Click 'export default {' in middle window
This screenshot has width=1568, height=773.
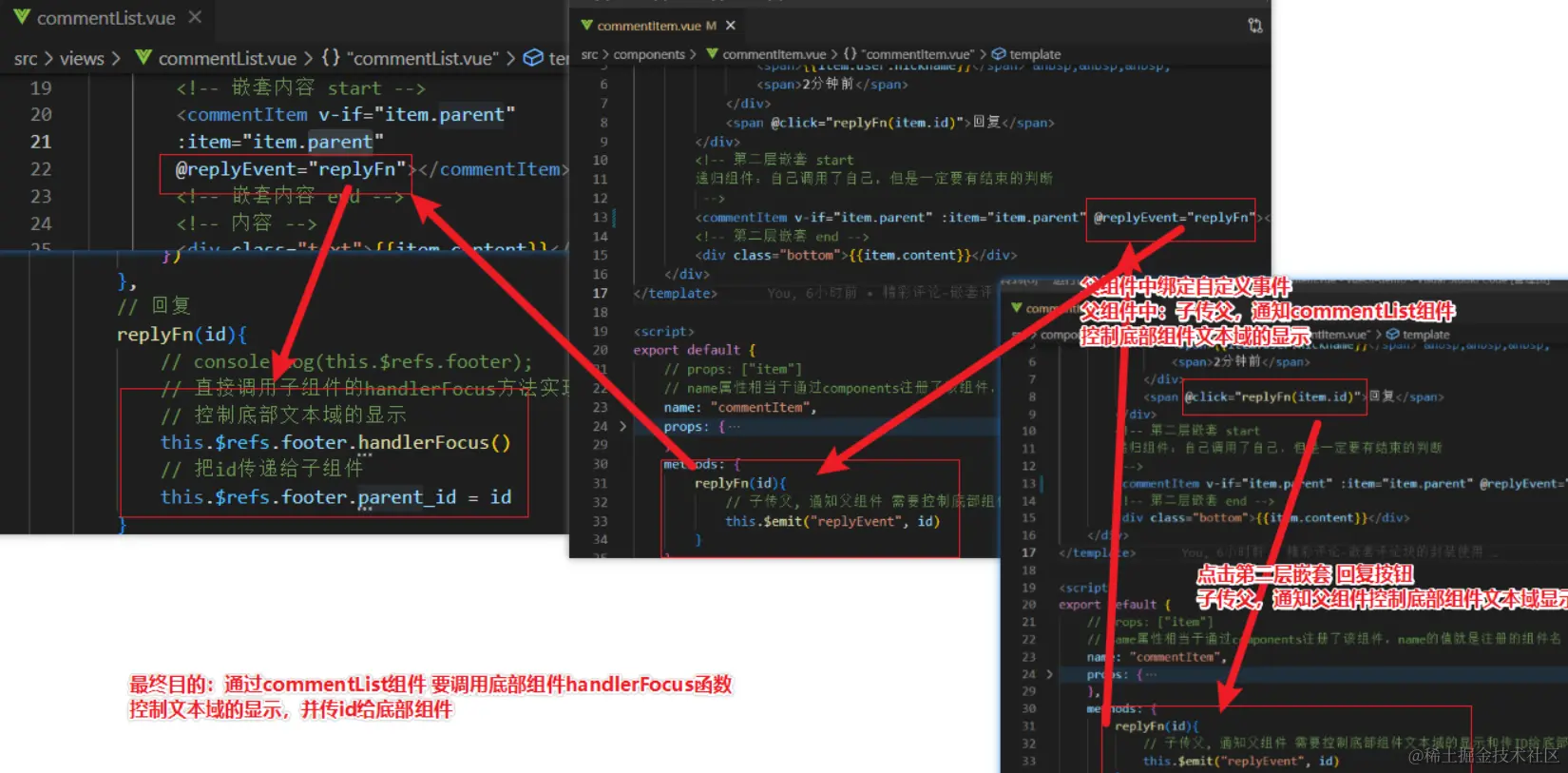pos(694,350)
